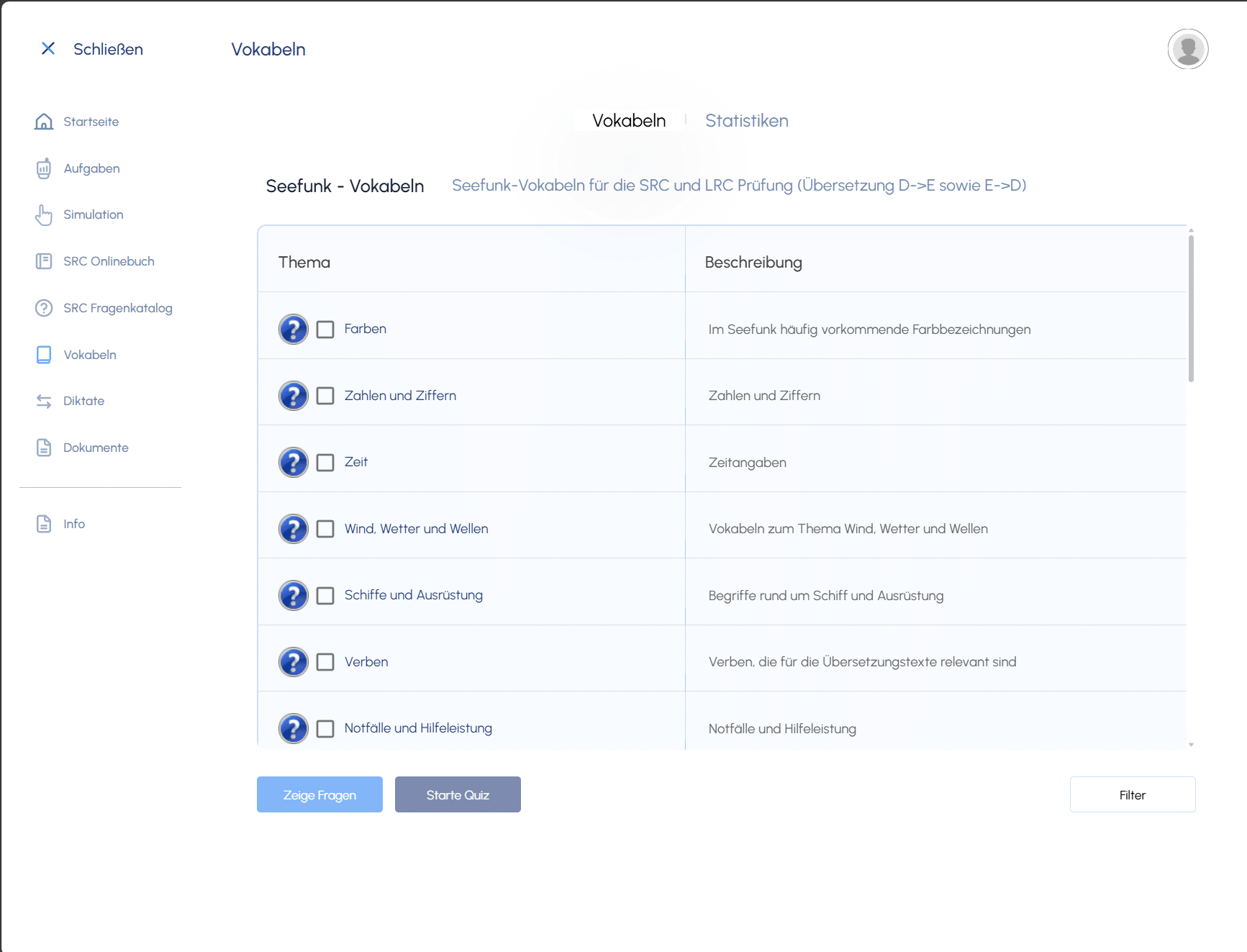Check the Verben topic checkbox
The image size is (1247, 952).
325,662
